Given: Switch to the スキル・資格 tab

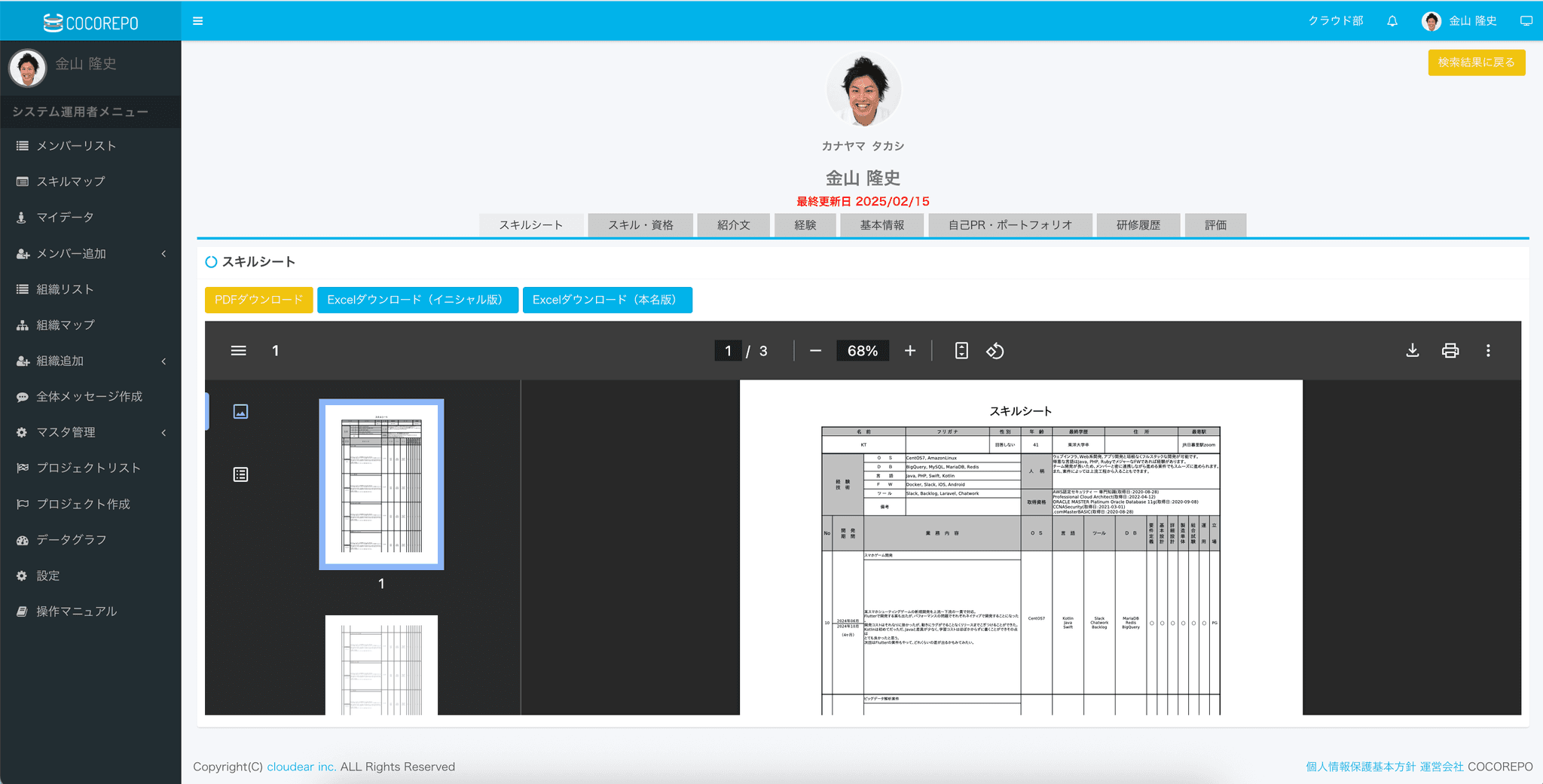Looking at the screenshot, I should coord(640,225).
